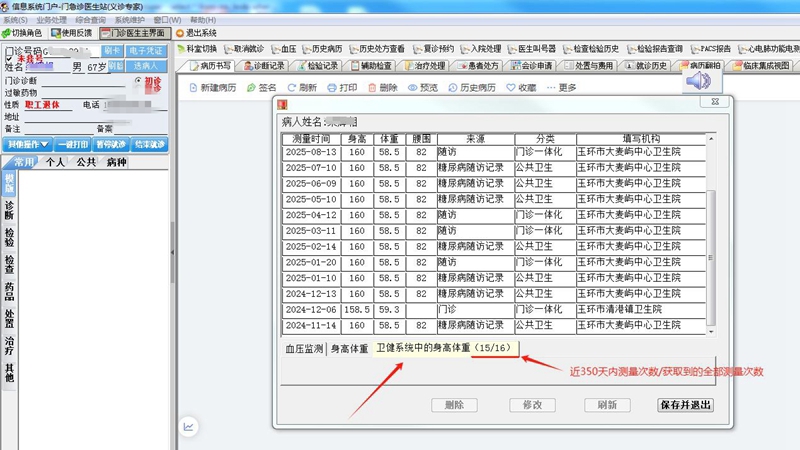The width and height of the screenshot is (800, 450).
Task: Open 入院处理 admission handling
Action: click(481, 49)
